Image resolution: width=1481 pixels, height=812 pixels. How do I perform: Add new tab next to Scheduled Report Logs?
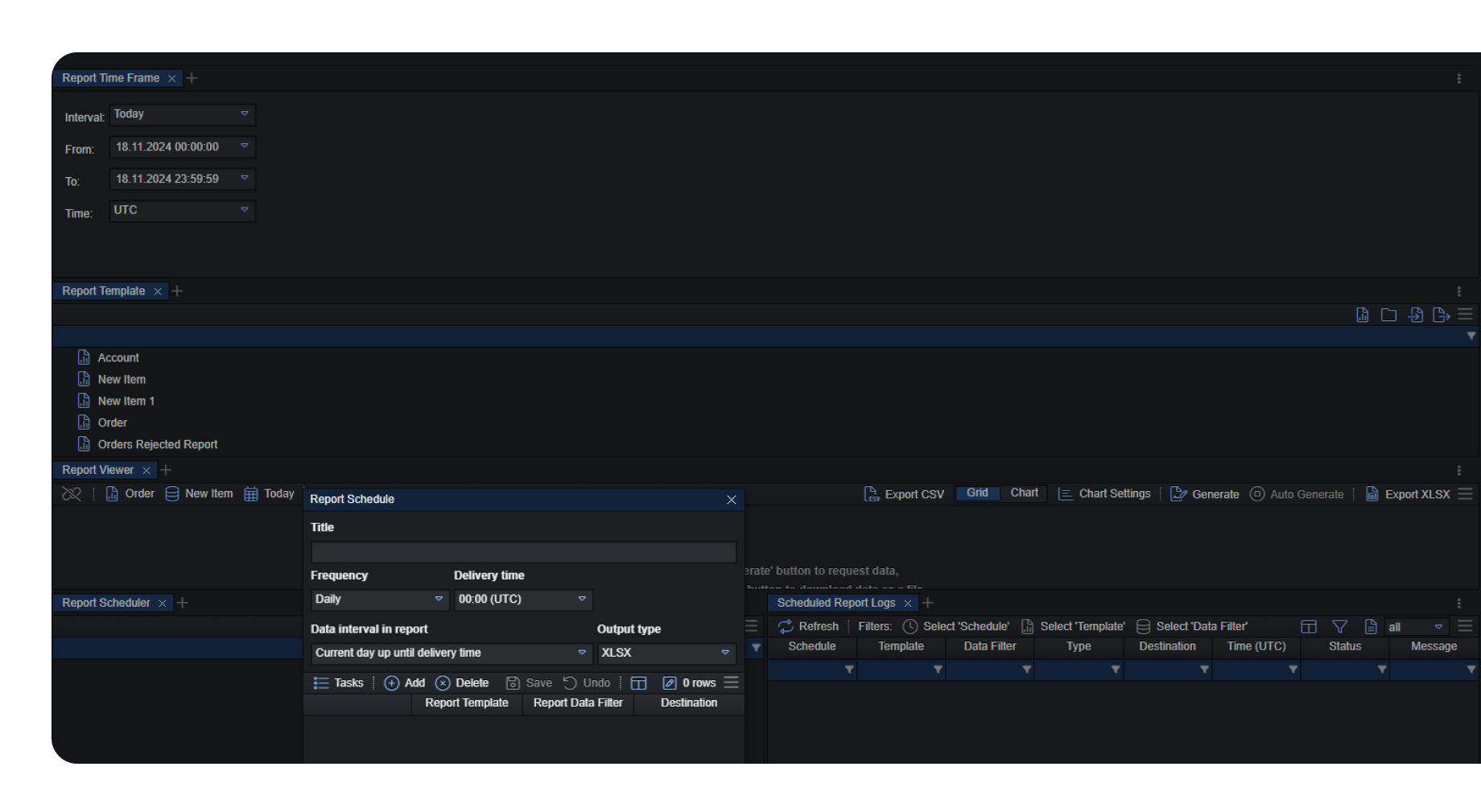pos(927,602)
